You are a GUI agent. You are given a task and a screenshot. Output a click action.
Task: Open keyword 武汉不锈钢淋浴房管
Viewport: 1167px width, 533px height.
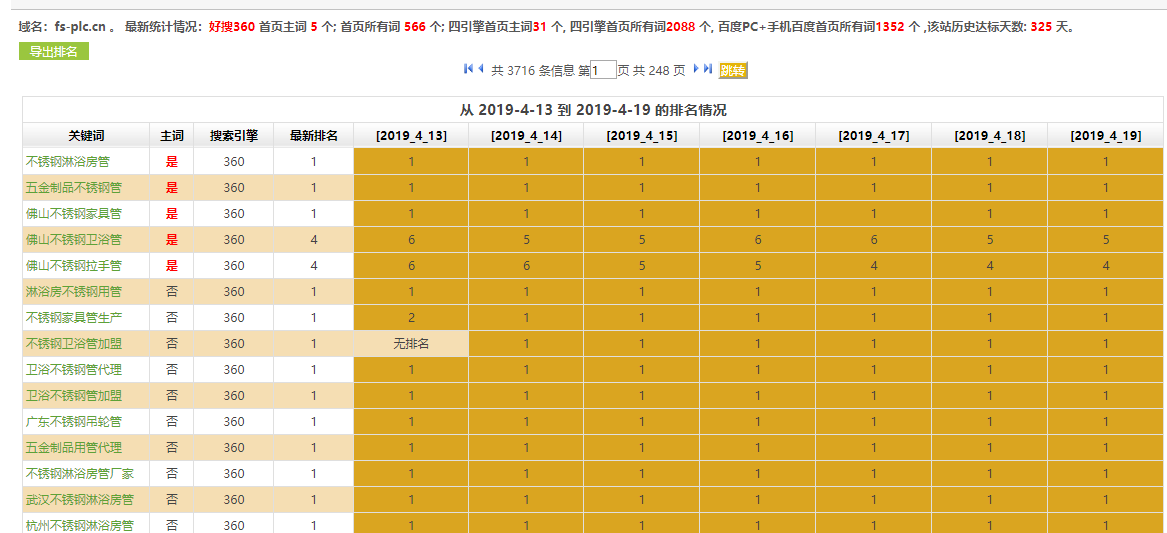click(79, 500)
